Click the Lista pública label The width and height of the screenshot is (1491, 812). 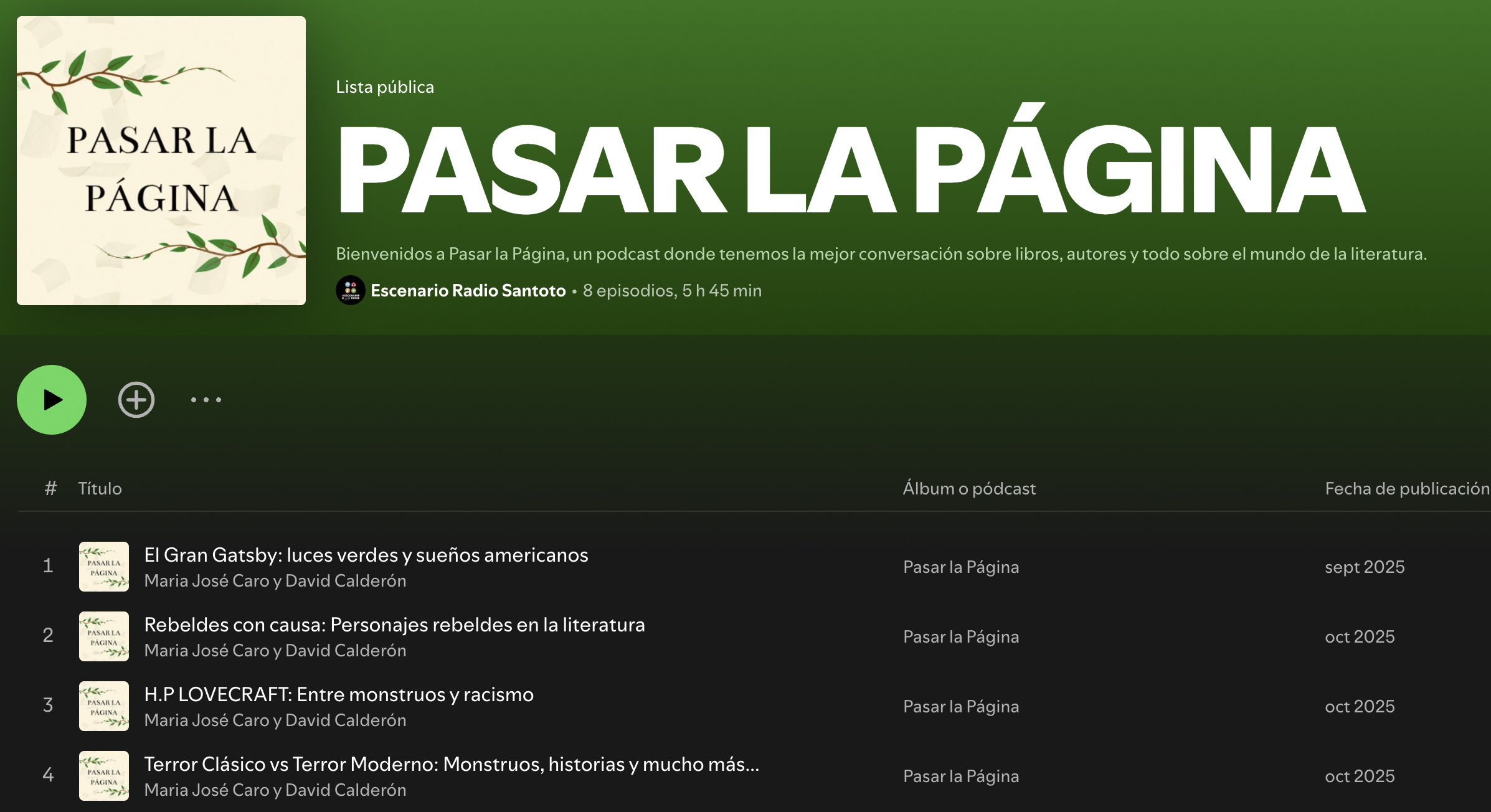point(385,87)
